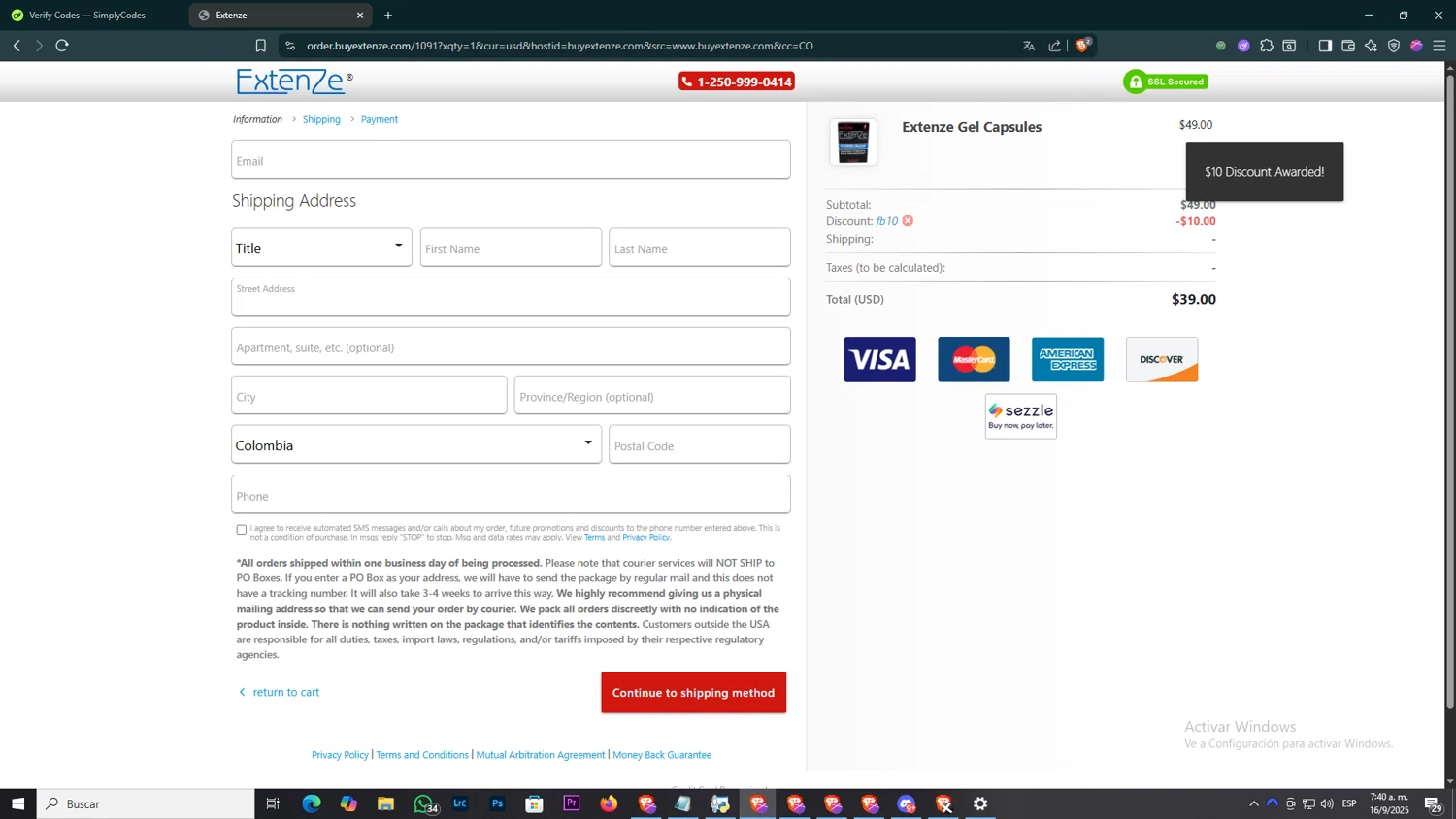Click the Extenze Gel Capsules product thumbnail
This screenshot has width=1456, height=819.
[x=853, y=143]
